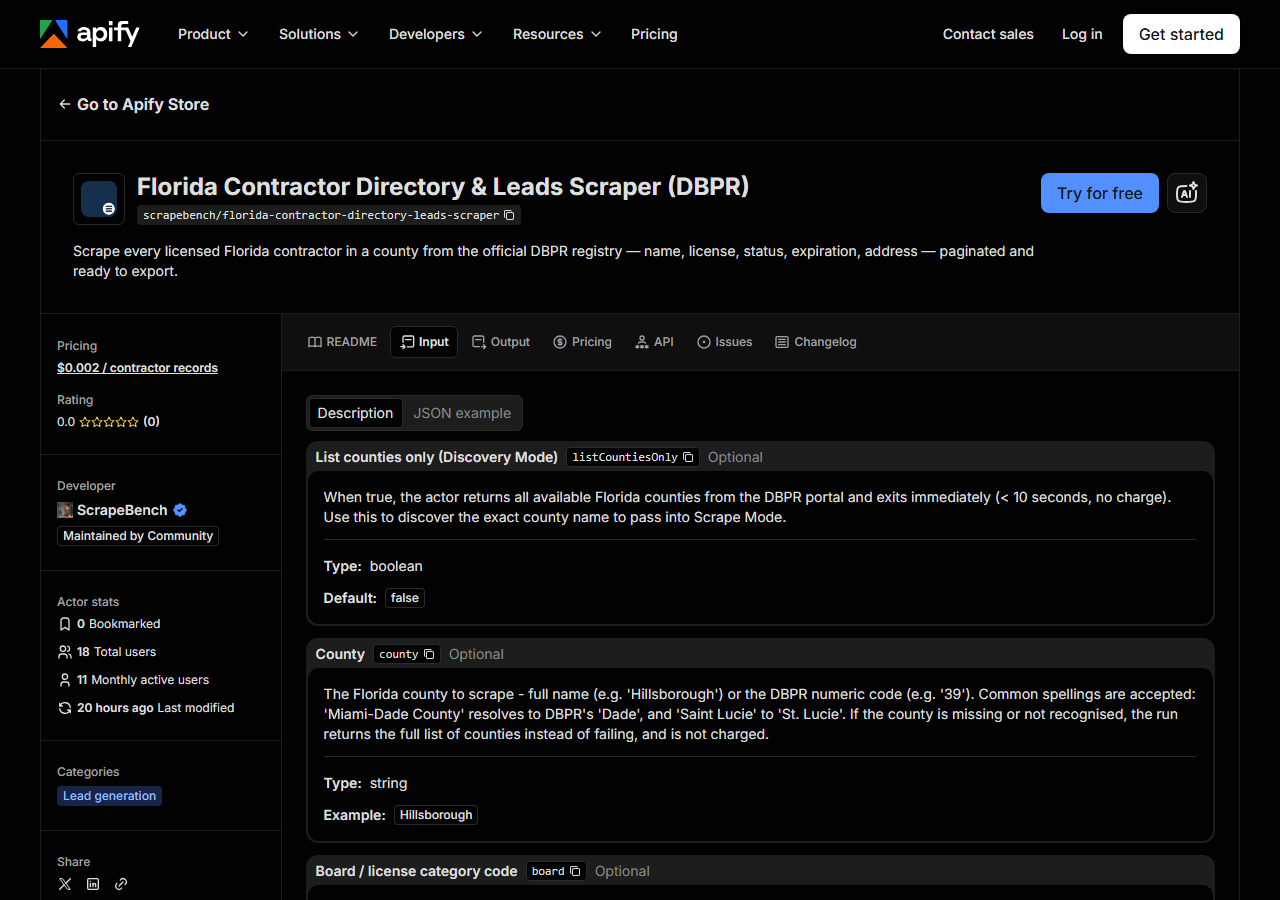1280x900 pixels.
Task: Click the 'Hillsborough' example value
Action: [x=436, y=815]
